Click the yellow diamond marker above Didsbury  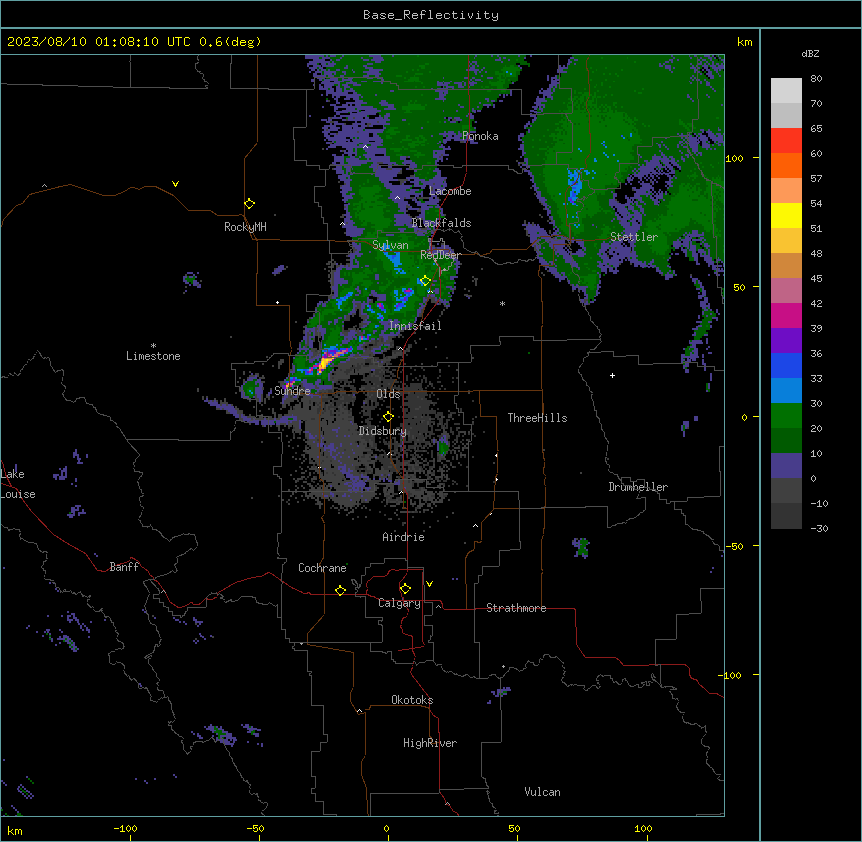tap(389, 417)
